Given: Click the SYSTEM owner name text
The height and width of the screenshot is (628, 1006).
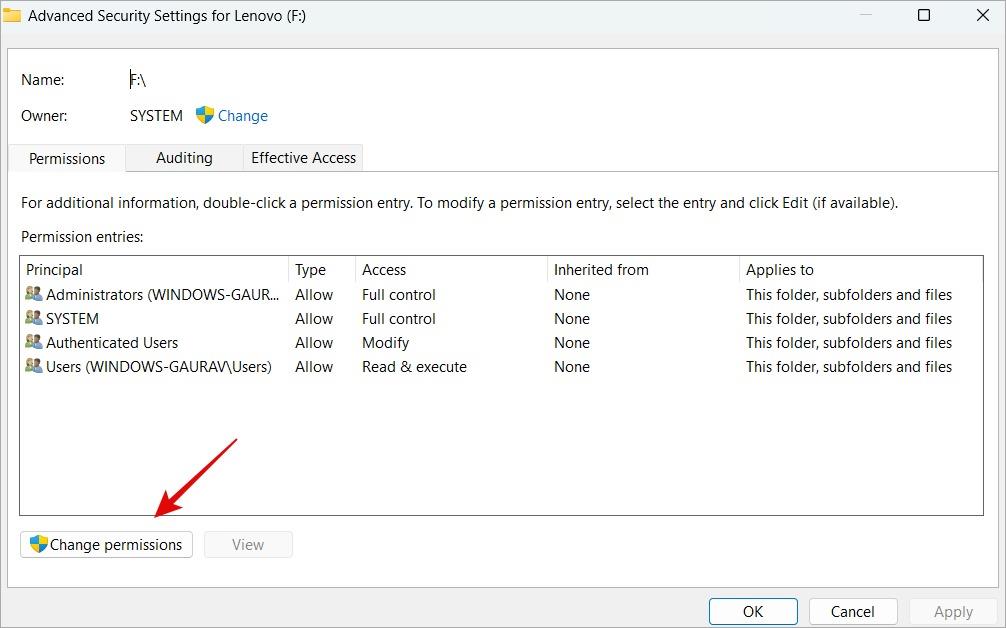Looking at the screenshot, I should (x=156, y=116).
